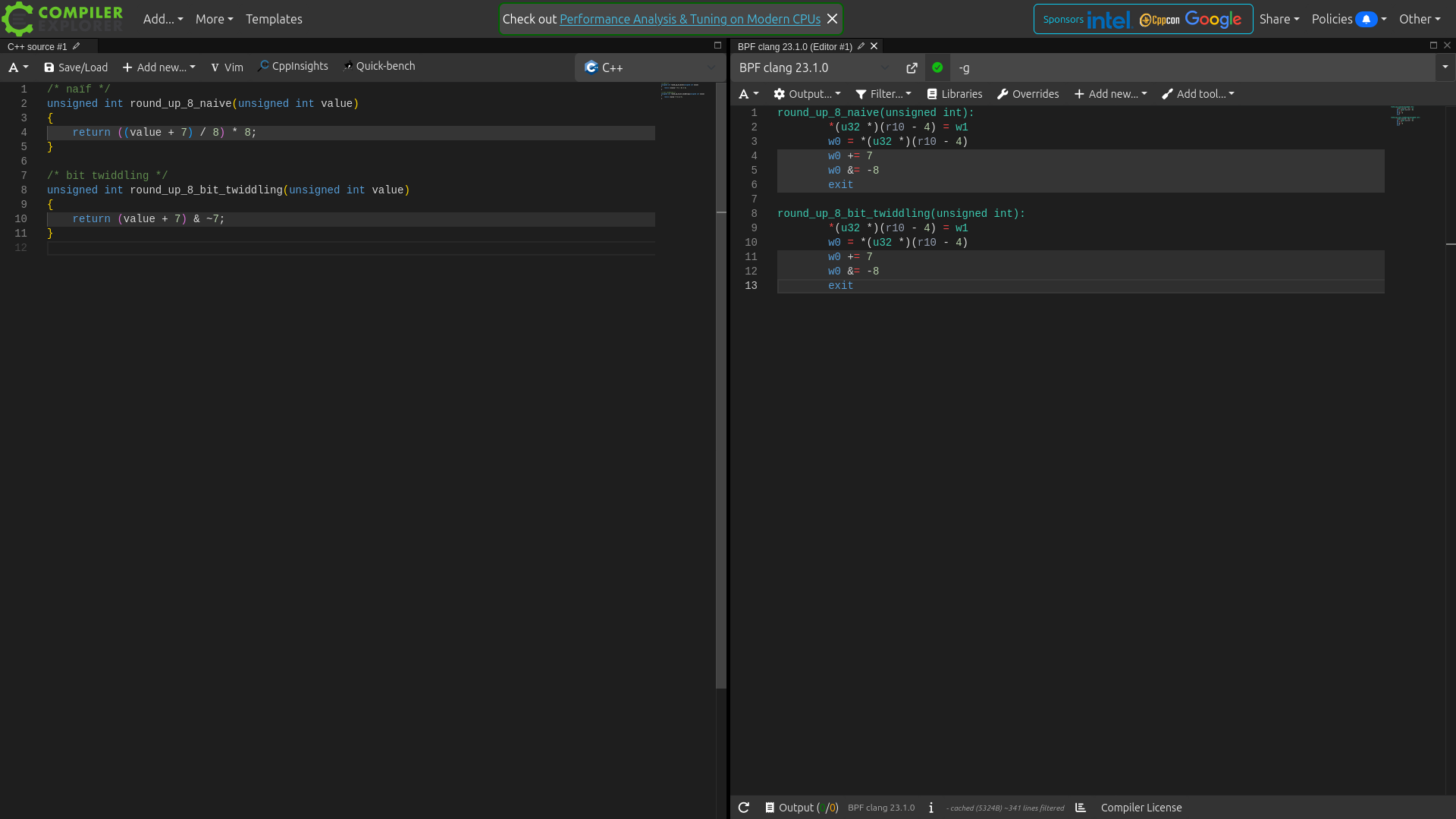Open the Libraries button
The width and height of the screenshot is (1456, 819).
click(955, 94)
